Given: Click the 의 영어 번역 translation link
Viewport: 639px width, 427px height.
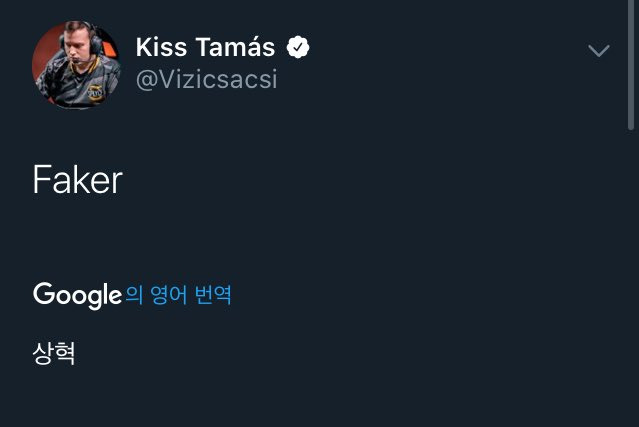Looking at the screenshot, I should (x=178, y=295).
